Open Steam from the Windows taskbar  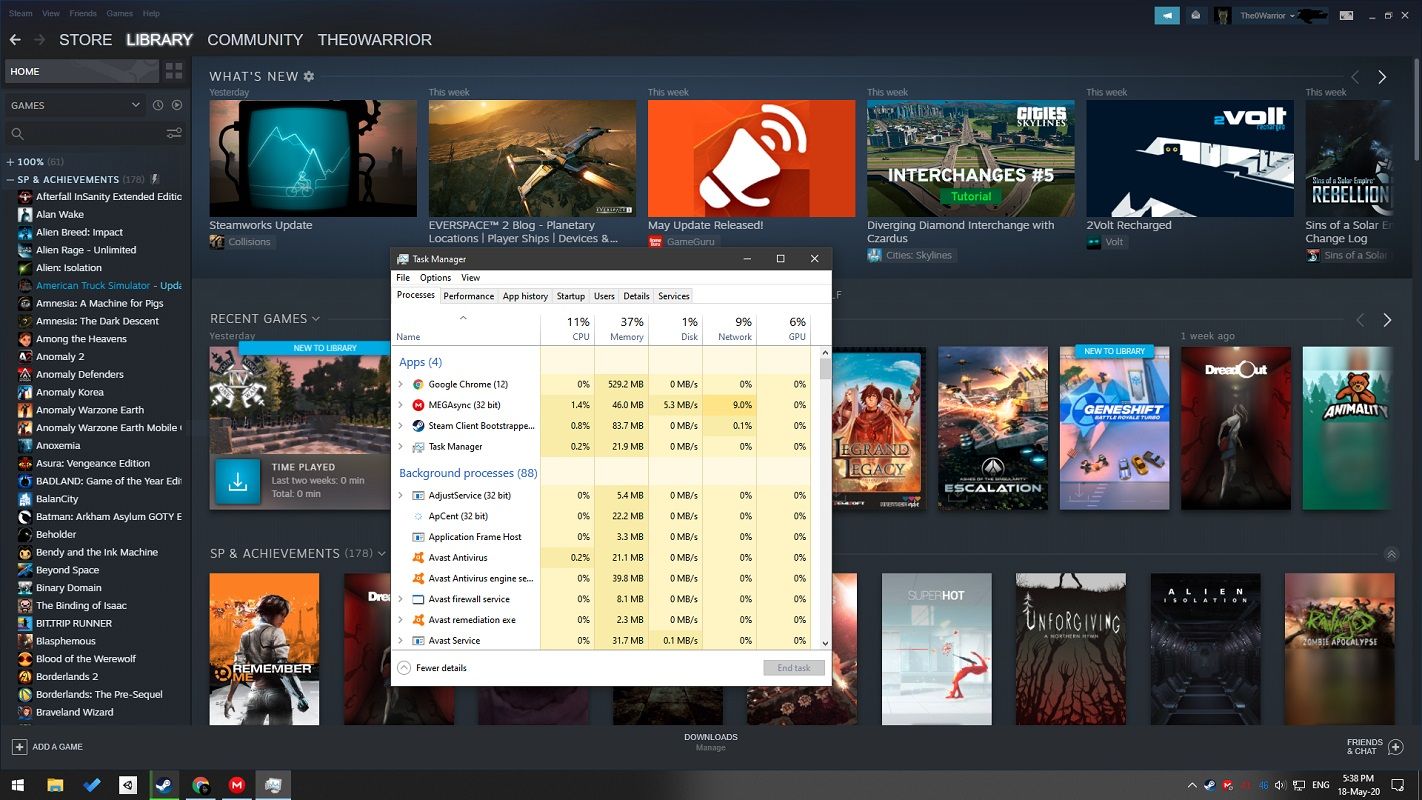pyautogui.click(x=163, y=786)
